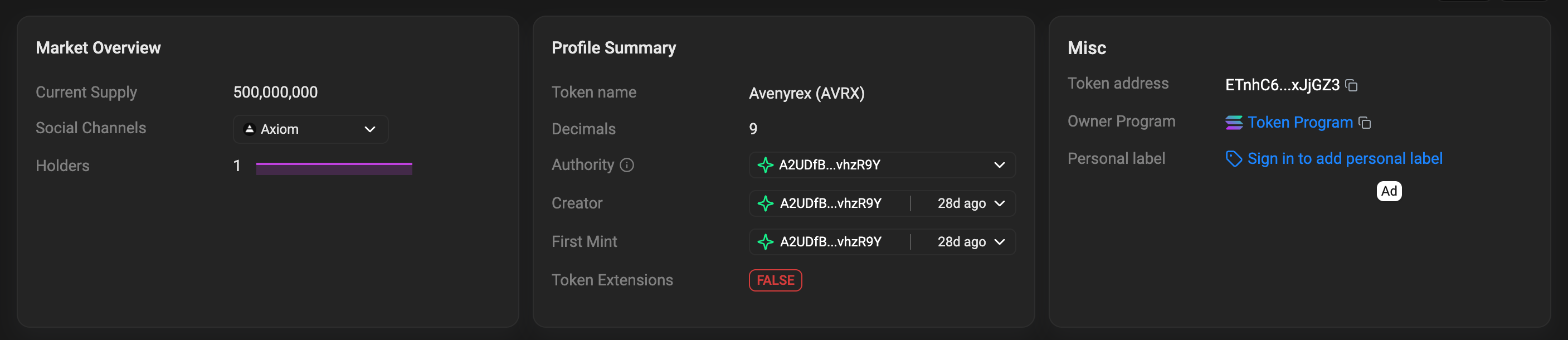
Task: Open Creator address A2UDfB...vhzR9Y
Action: pyautogui.click(x=830, y=203)
